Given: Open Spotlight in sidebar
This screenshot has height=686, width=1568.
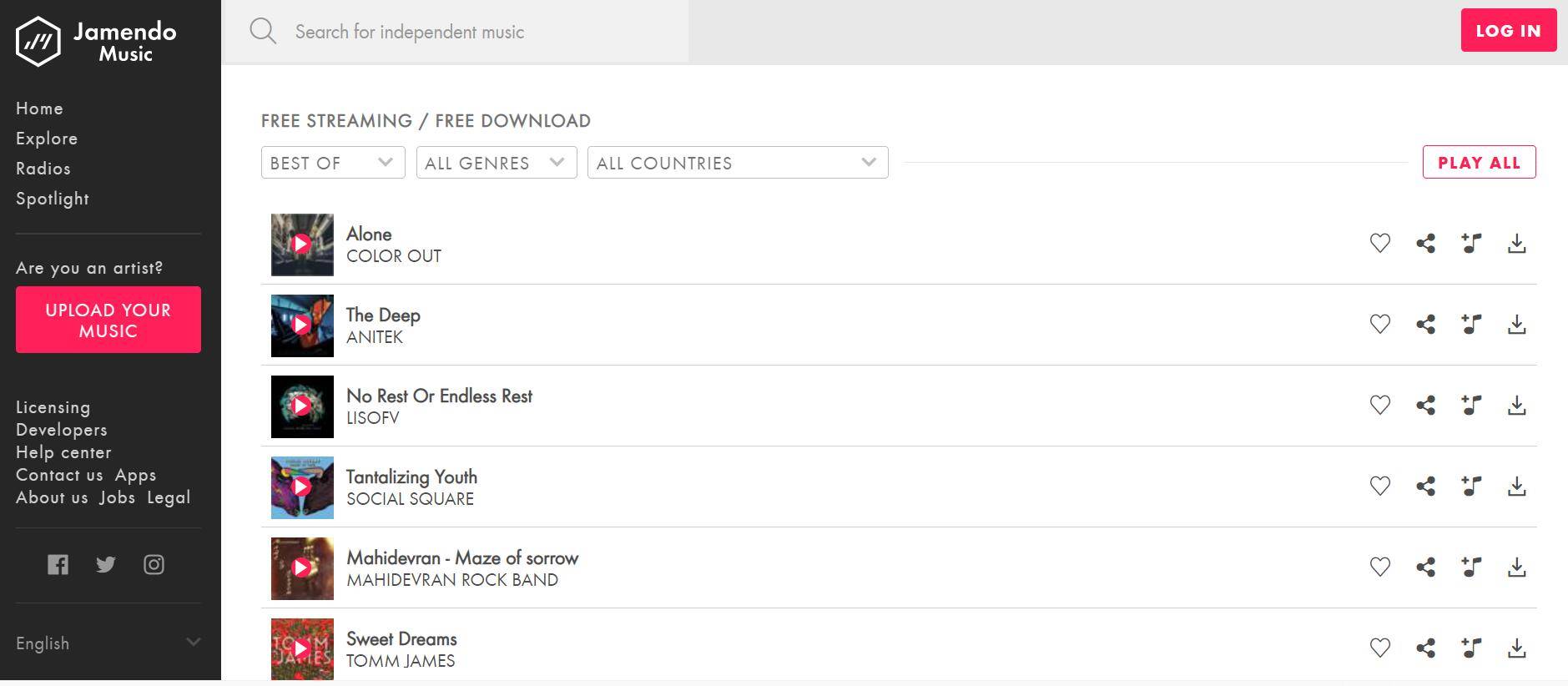Looking at the screenshot, I should click(53, 199).
